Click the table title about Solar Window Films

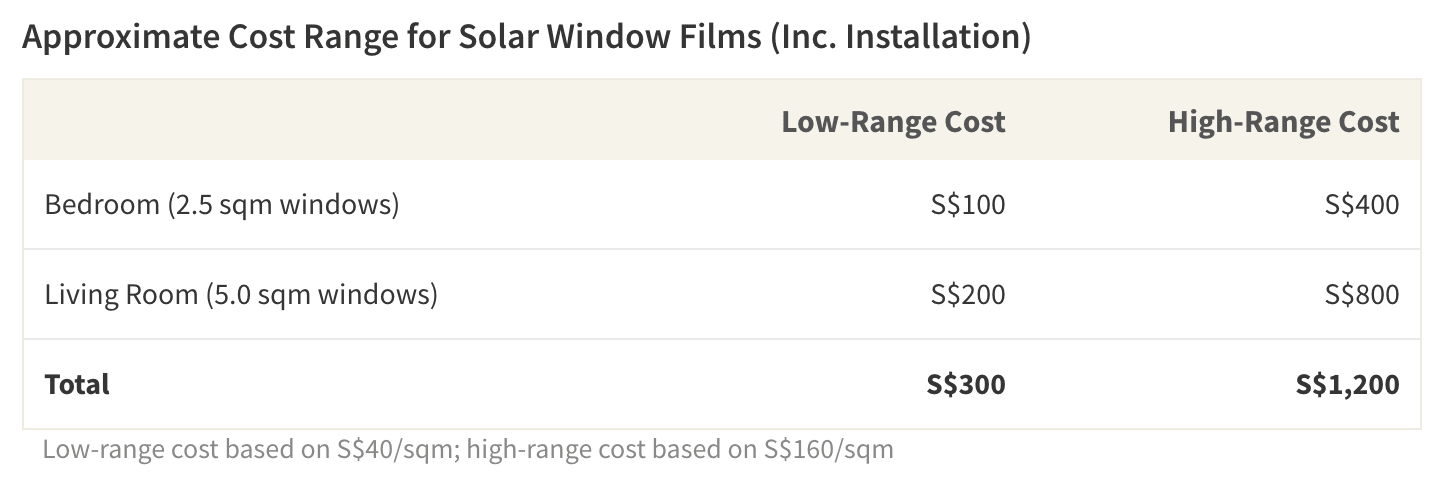pos(526,38)
